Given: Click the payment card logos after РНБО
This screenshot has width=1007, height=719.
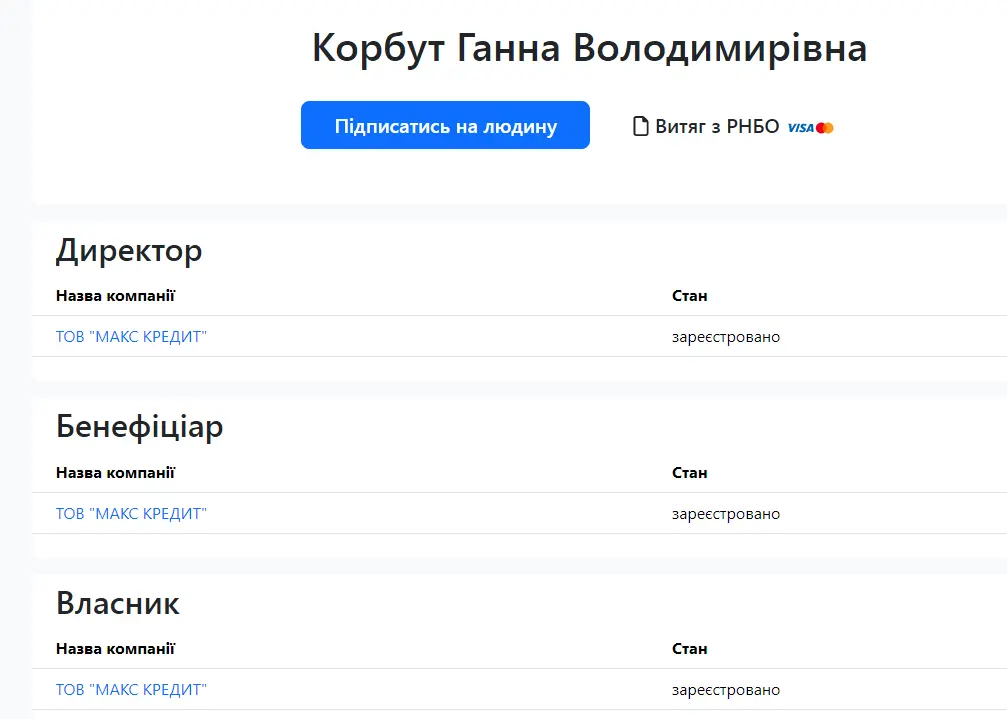Looking at the screenshot, I should tap(810, 127).
